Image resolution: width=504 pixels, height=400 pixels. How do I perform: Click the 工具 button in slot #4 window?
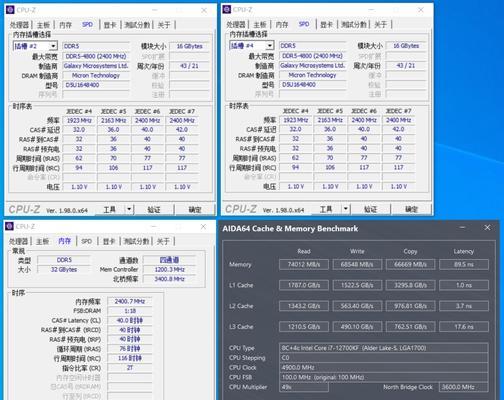[x=326, y=209]
